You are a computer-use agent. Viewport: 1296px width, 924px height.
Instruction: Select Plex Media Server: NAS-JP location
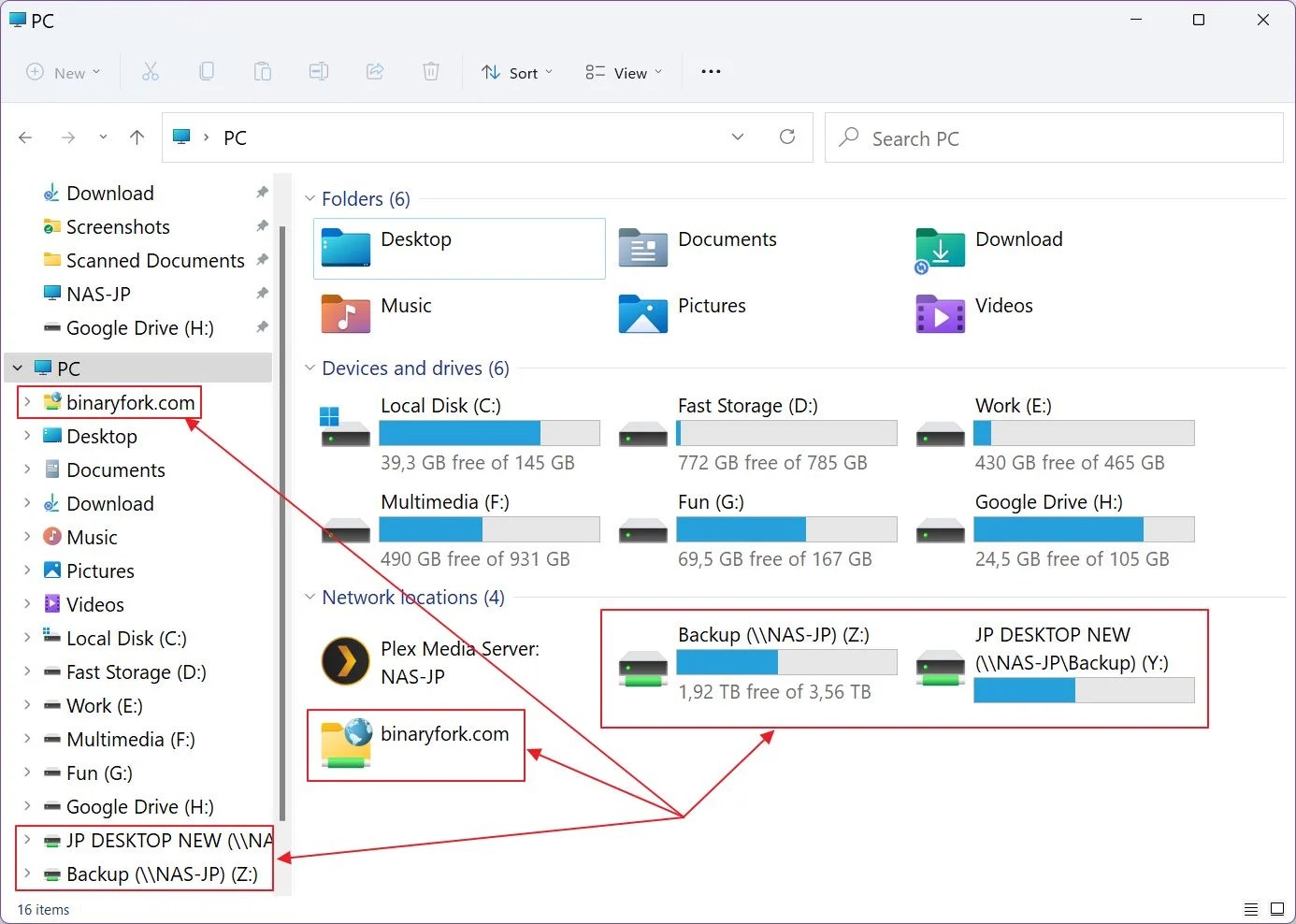coord(430,662)
